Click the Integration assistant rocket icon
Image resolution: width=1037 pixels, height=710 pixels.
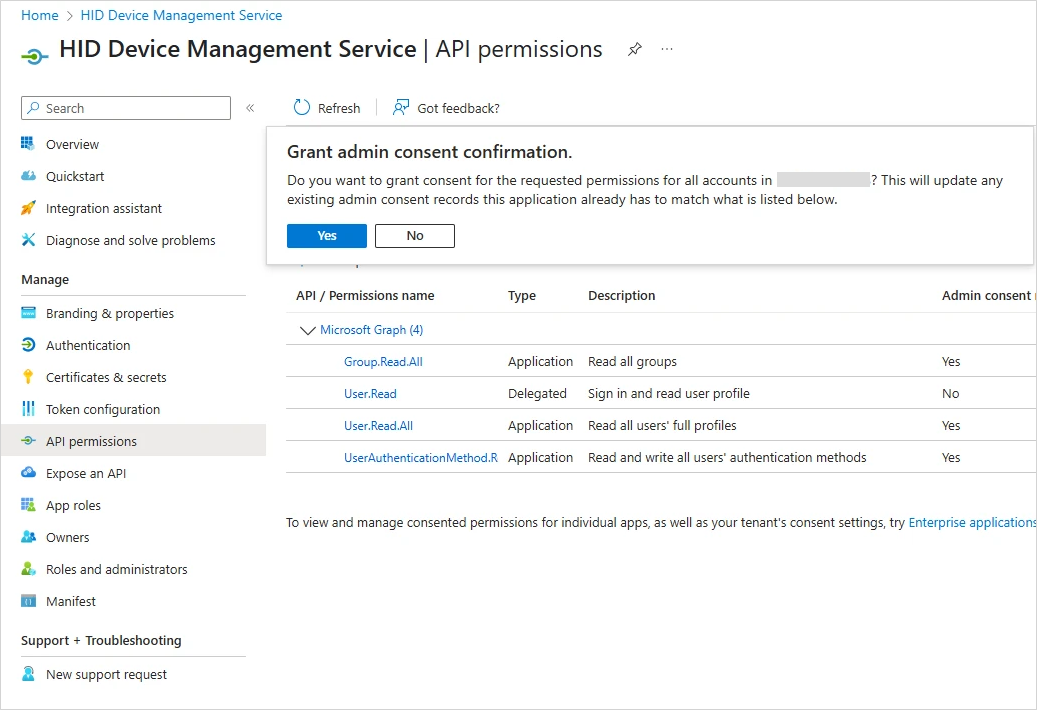pyautogui.click(x=28, y=208)
